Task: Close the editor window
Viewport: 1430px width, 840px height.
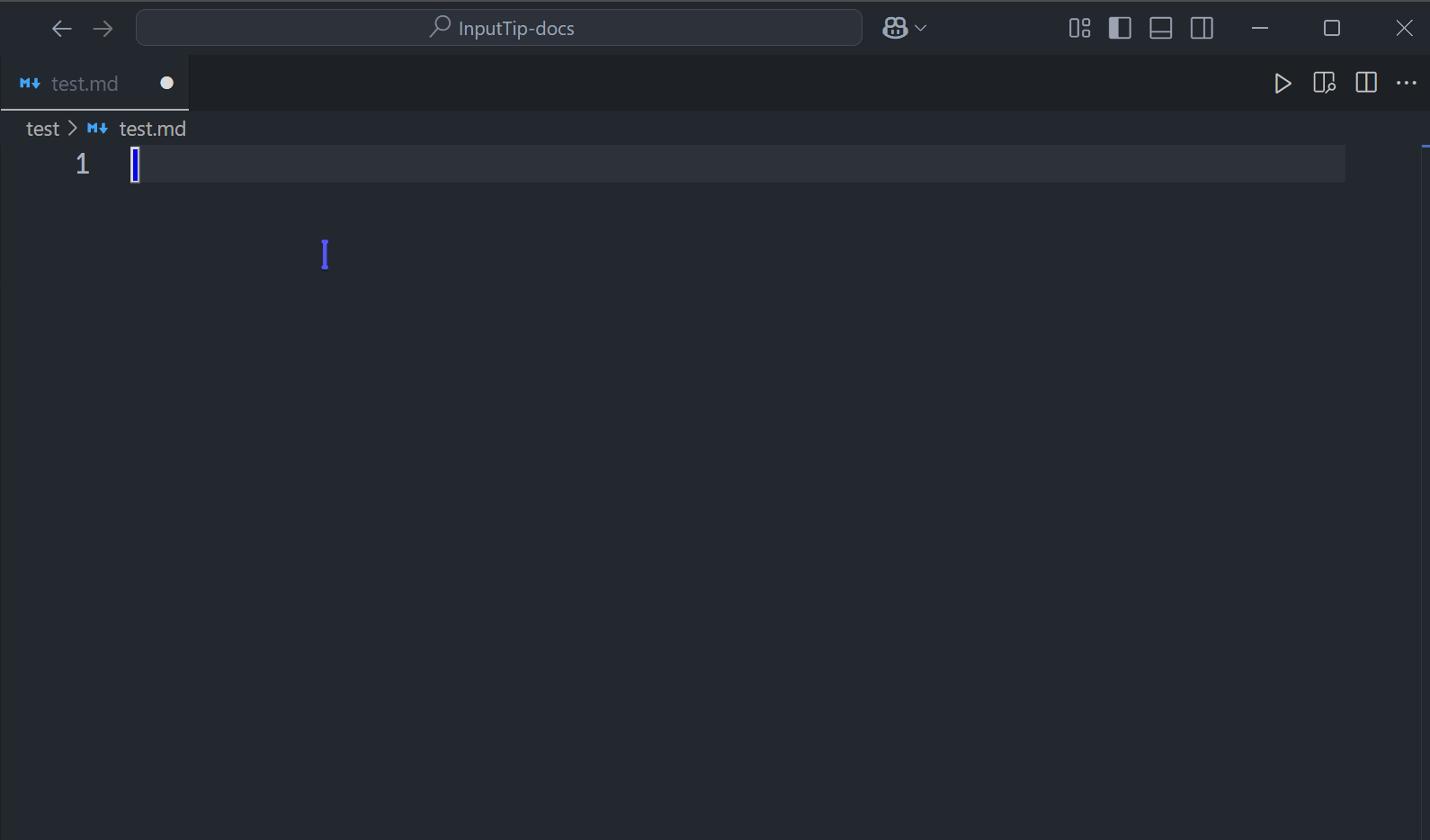Action: (x=1404, y=29)
